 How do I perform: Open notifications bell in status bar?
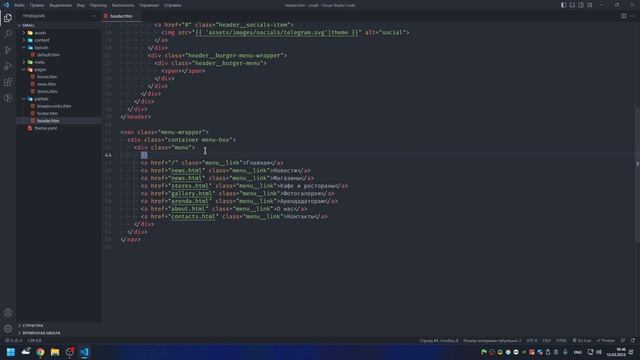pyautogui.click(x=633, y=340)
